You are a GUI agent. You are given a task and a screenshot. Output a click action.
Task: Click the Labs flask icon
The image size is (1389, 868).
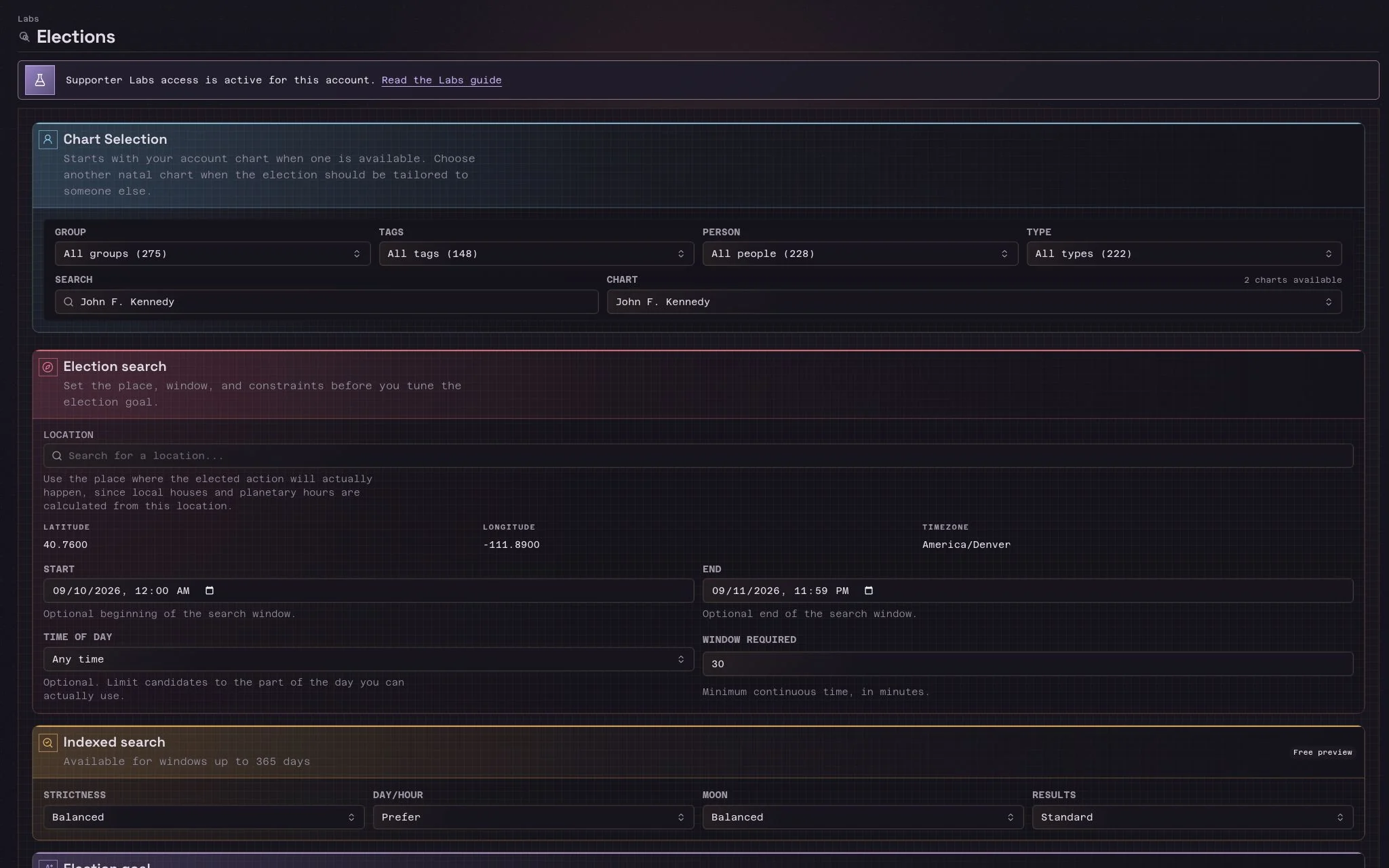tap(40, 80)
